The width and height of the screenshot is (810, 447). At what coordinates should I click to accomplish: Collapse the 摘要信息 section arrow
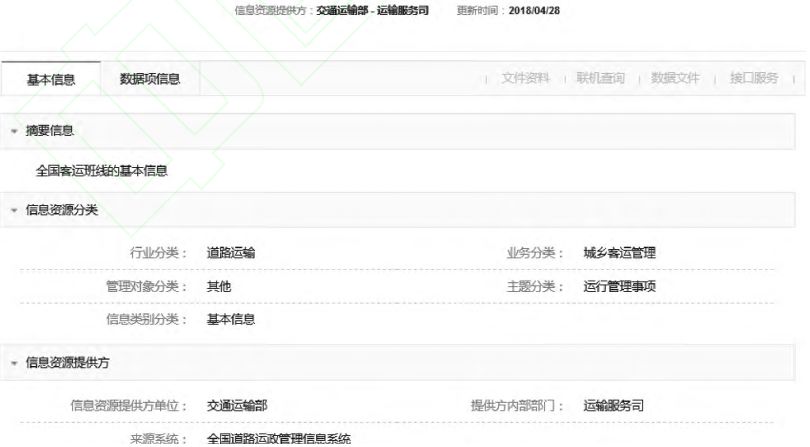[x=14, y=131]
